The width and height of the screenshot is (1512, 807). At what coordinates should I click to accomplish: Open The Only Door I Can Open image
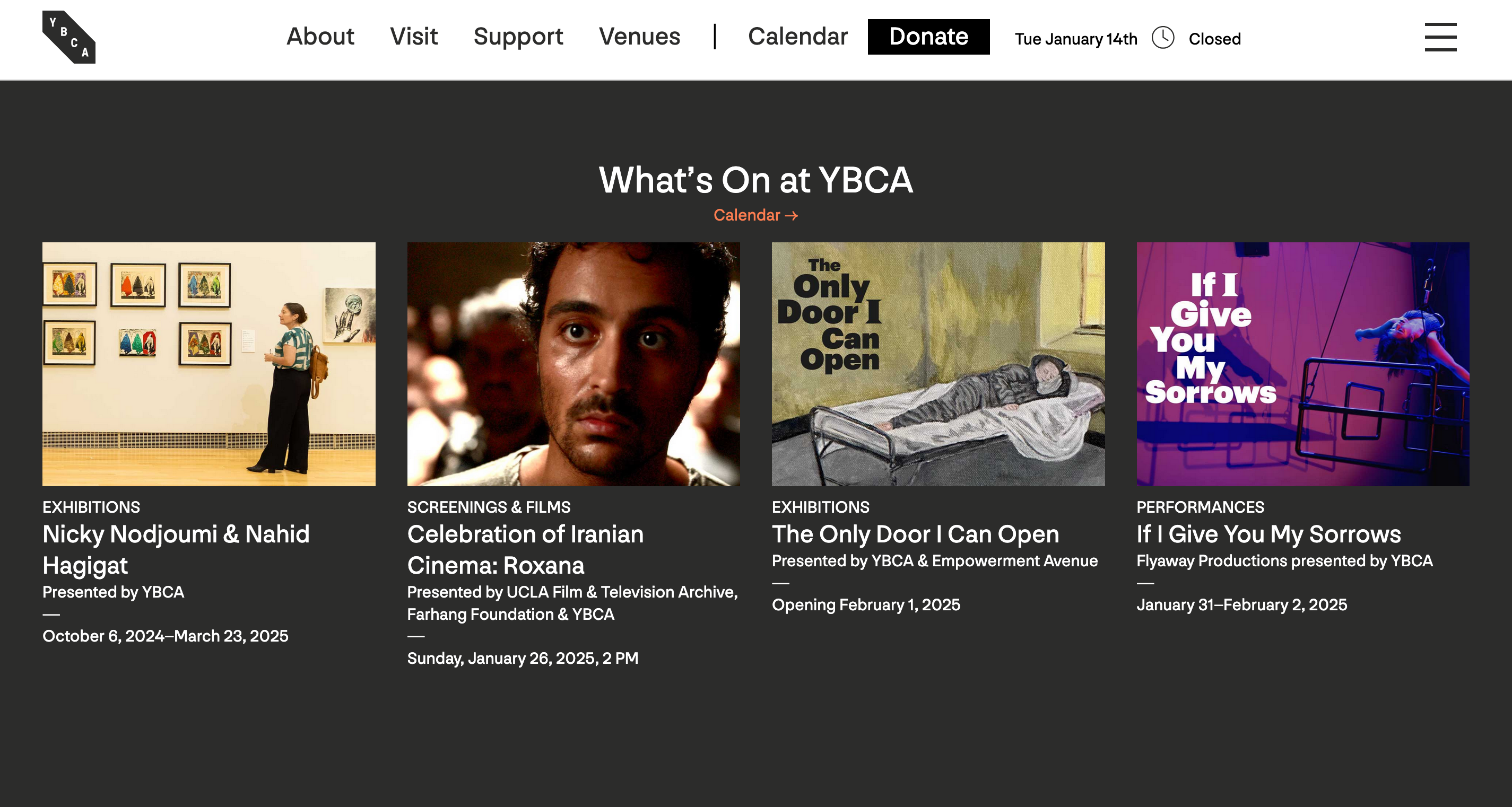point(937,364)
